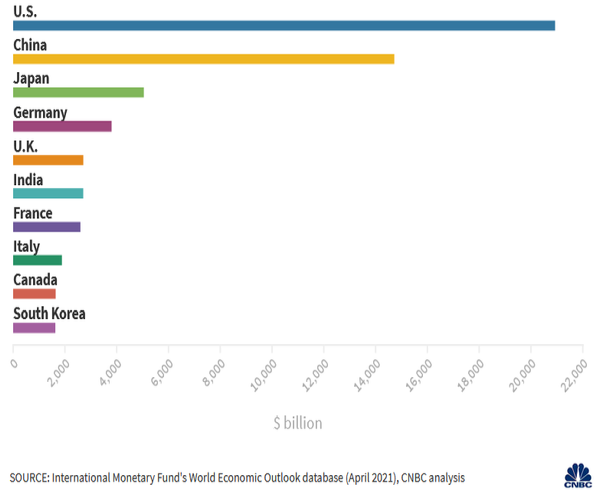Click the red Canada bar
The image size is (600, 500).
point(34,294)
